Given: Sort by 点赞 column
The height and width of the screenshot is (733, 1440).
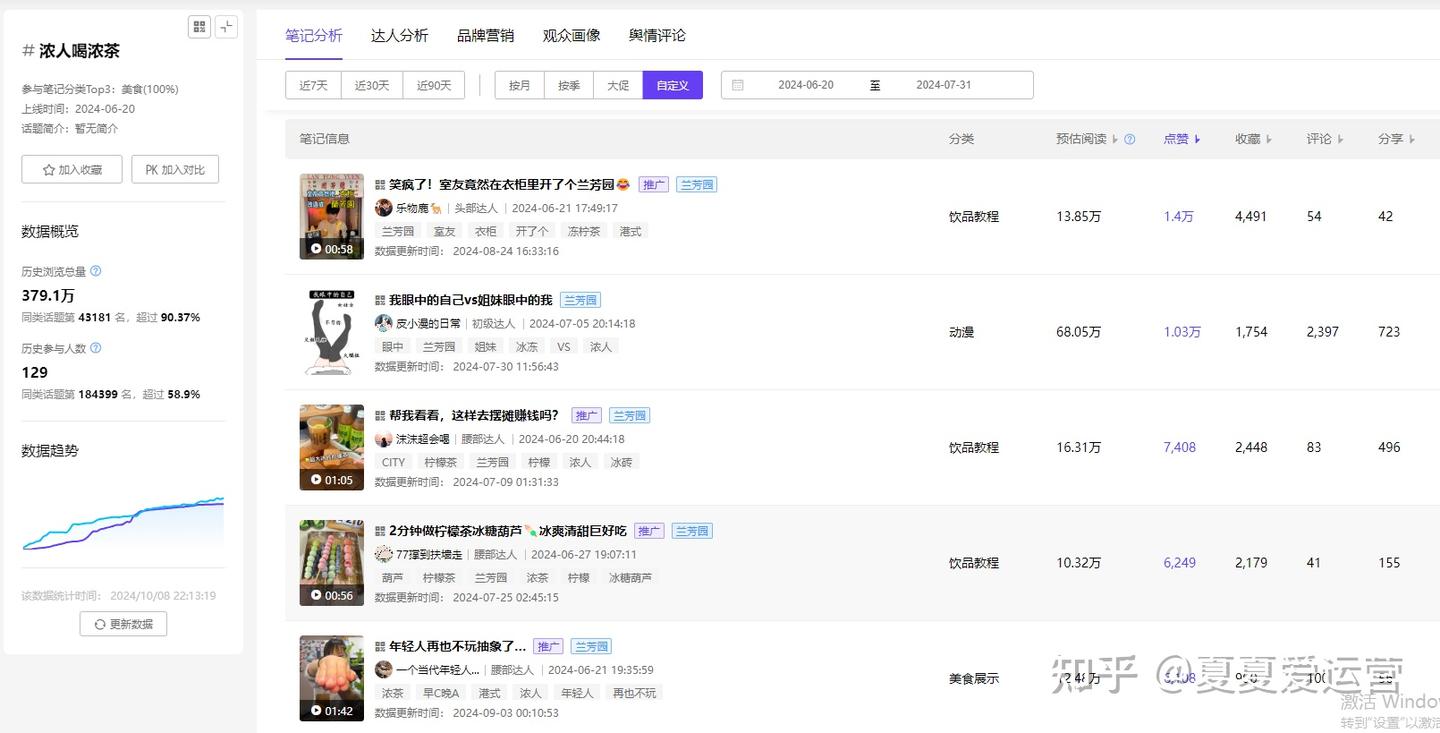Looking at the screenshot, I should pyautogui.click(x=1182, y=139).
